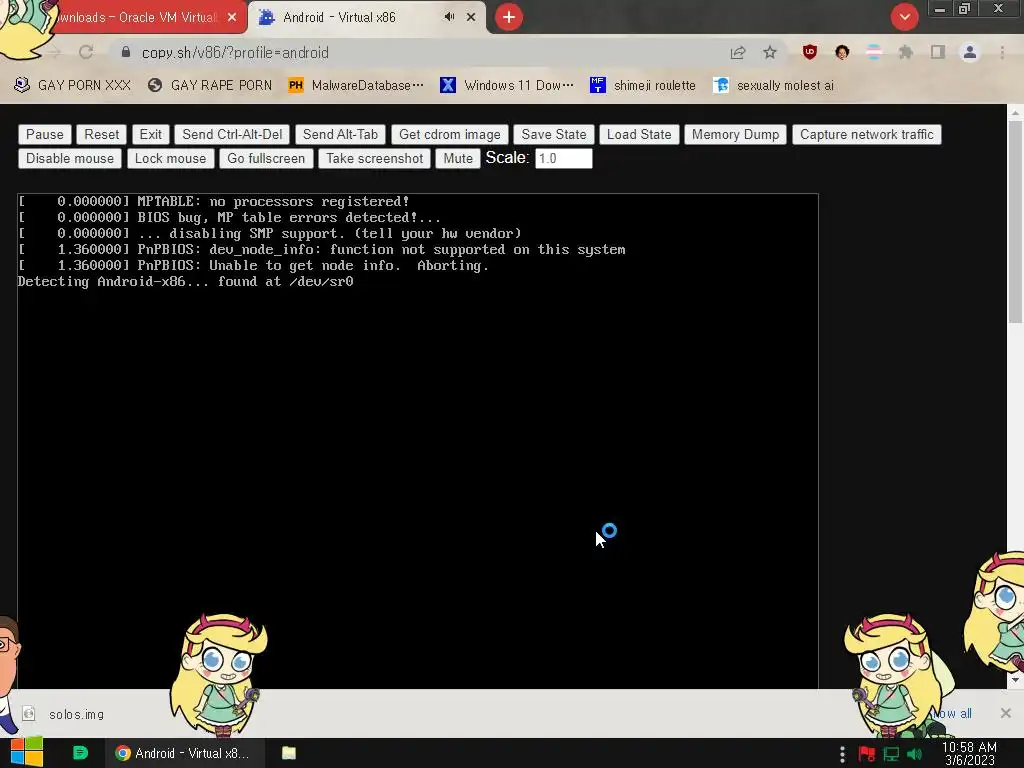Open the Extensions puzzle menu

coord(906,52)
